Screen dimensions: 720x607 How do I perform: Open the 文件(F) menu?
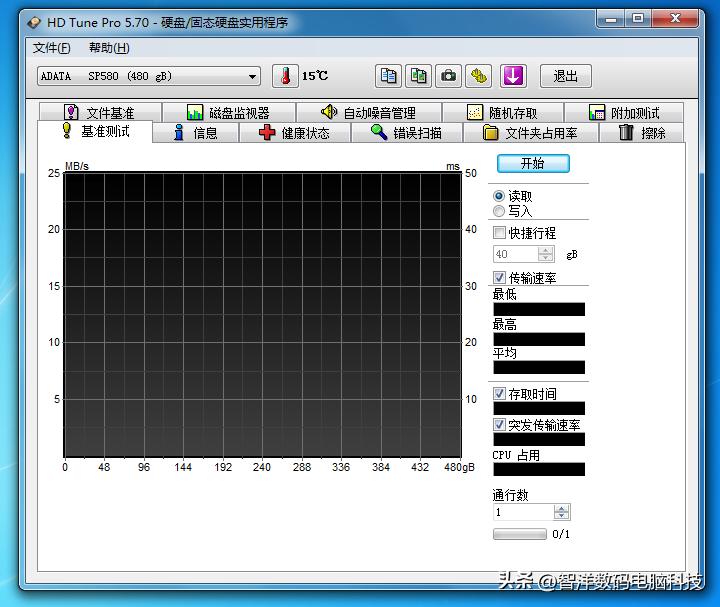52,48
